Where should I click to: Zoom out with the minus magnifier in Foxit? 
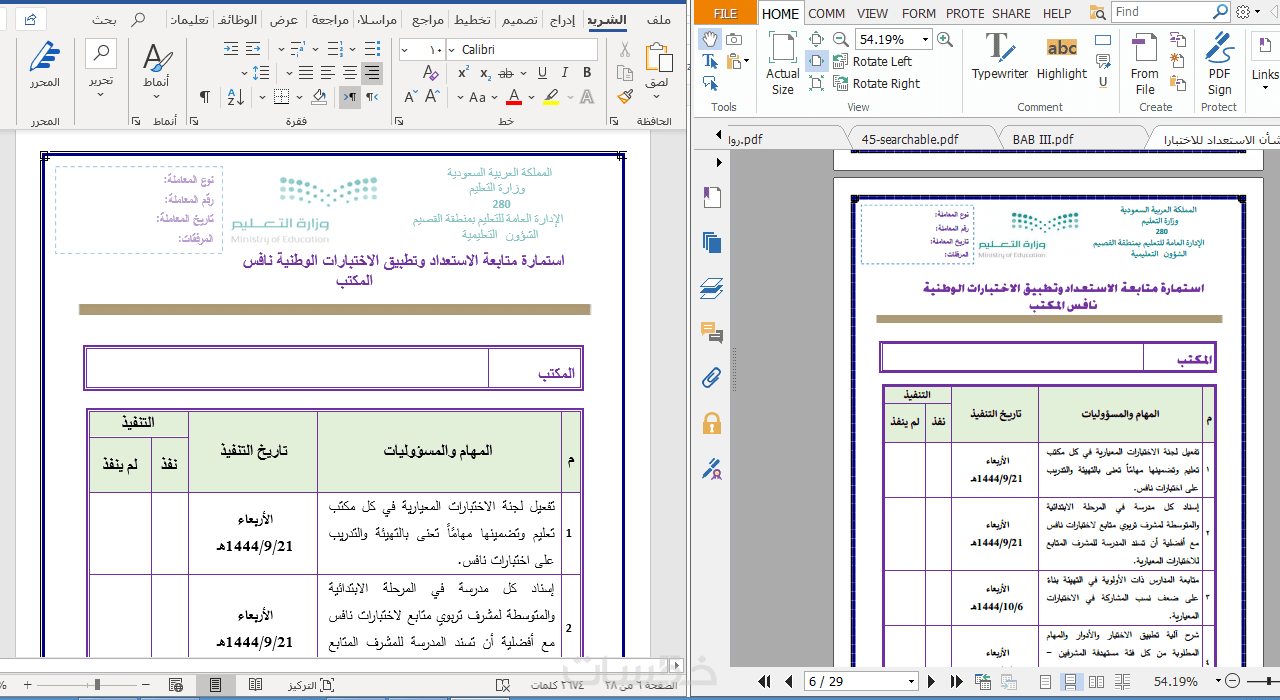point(842,40)
